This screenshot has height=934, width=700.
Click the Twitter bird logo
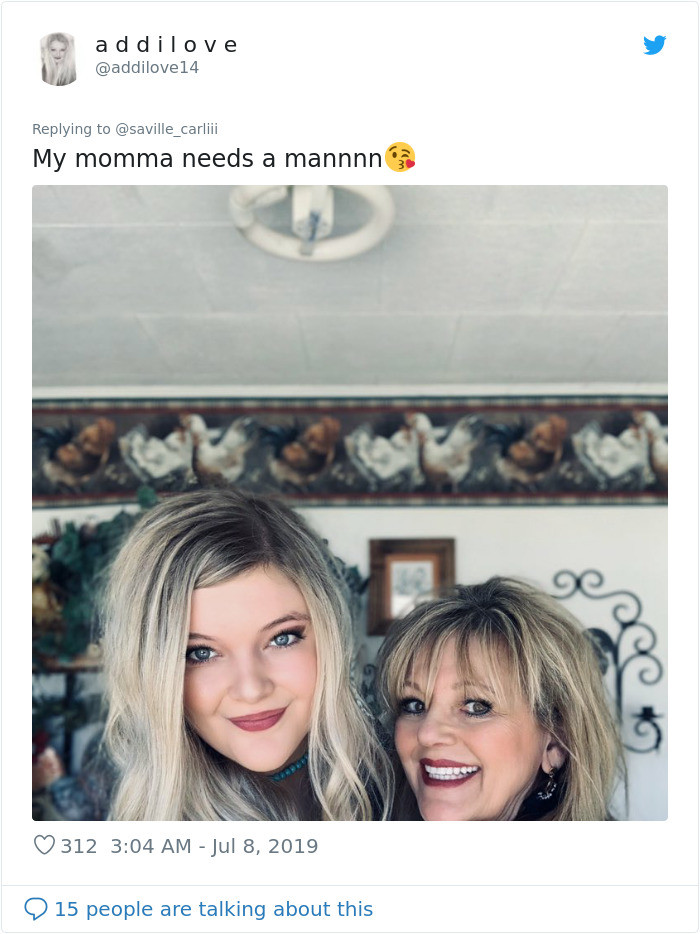[x=654, y=45]
